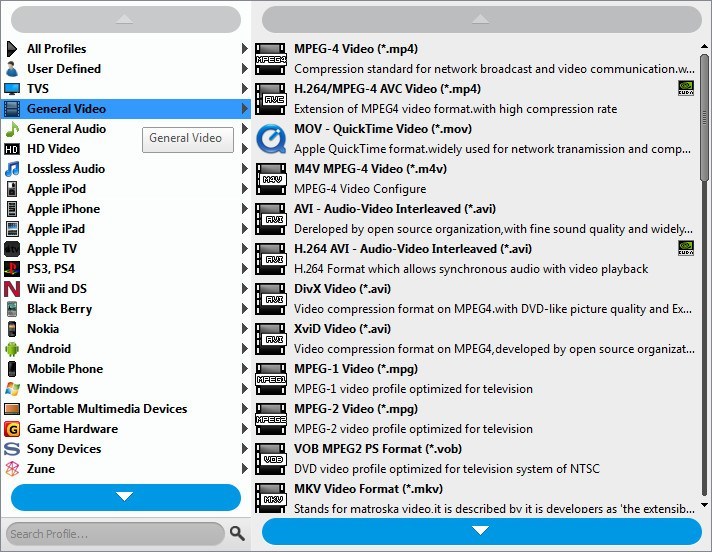Click the Sony Devices icon

click(12, 449)
